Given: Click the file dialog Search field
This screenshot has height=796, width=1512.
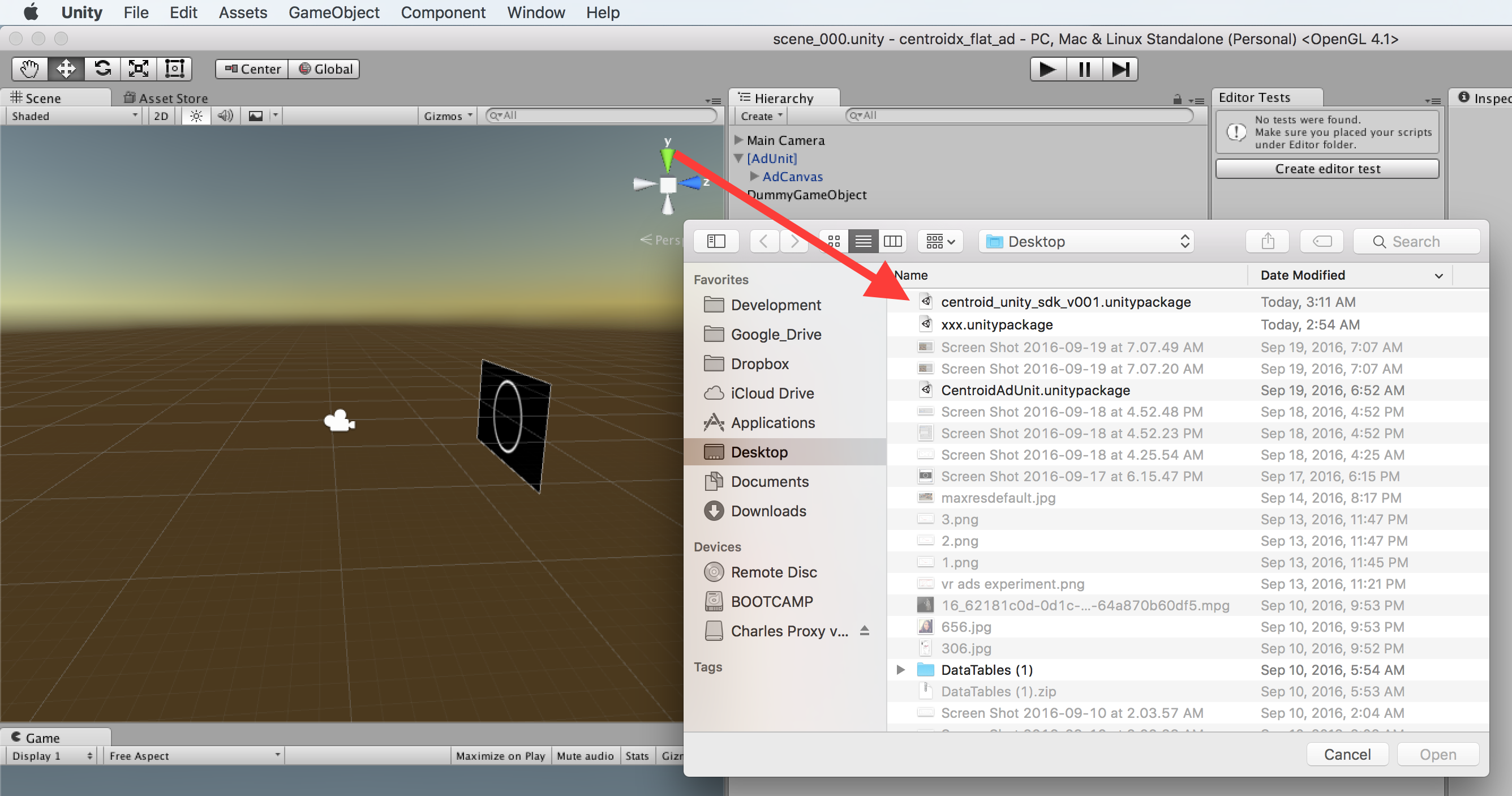Looking at the screenshot, I should [x=1416, y=241].
